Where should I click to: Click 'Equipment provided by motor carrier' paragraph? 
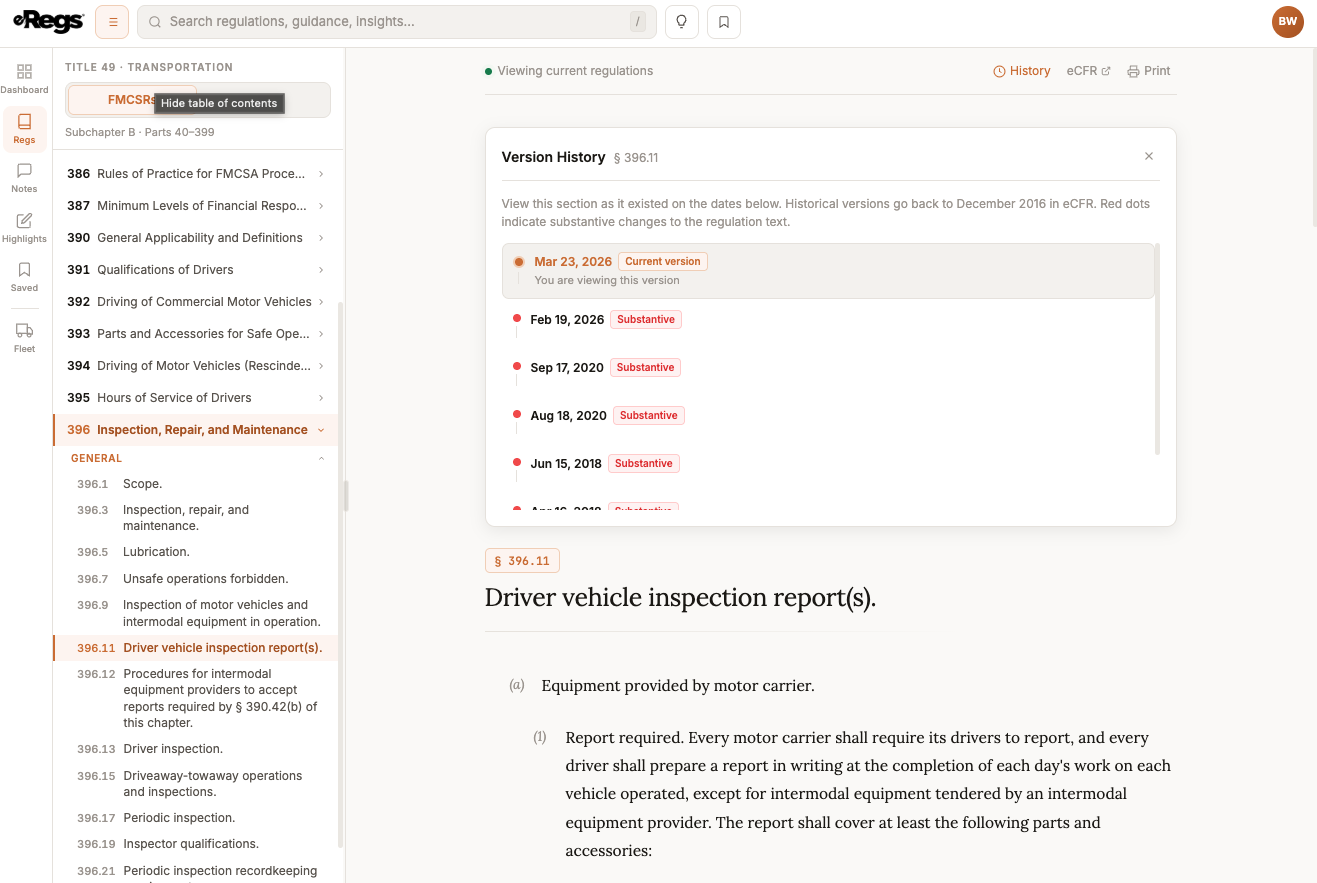click(x=678, y=686)
